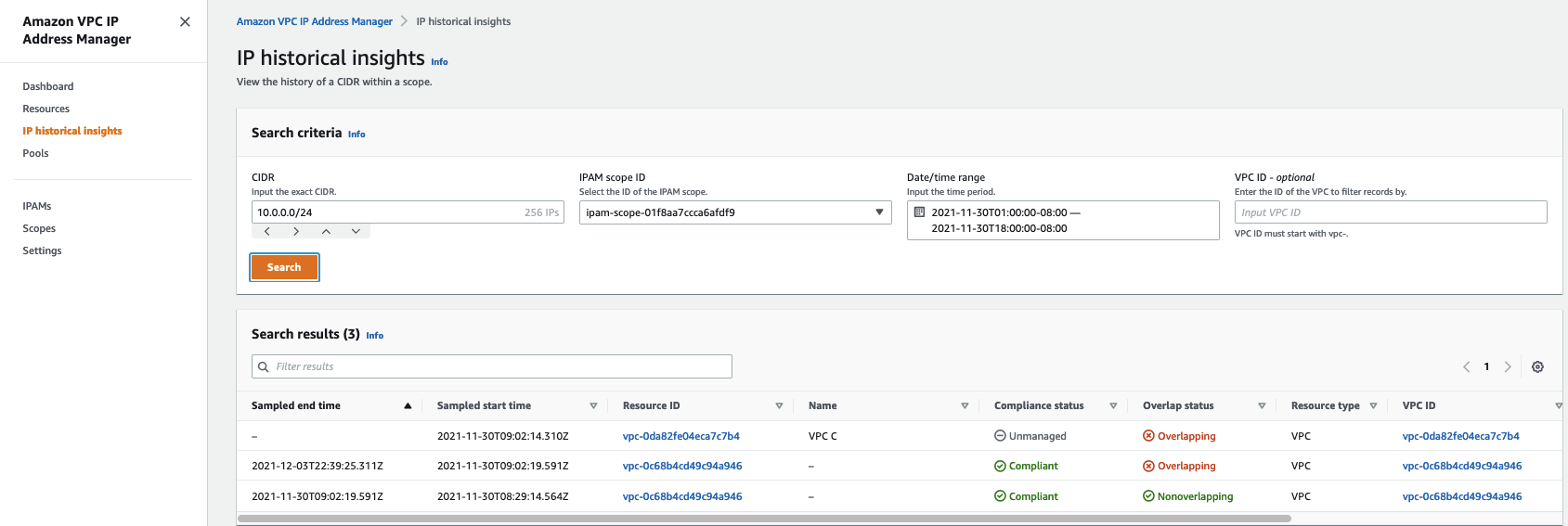Click the CIDR down caret
Viewport: 1568px width, 526px height.
coord(356,231)
